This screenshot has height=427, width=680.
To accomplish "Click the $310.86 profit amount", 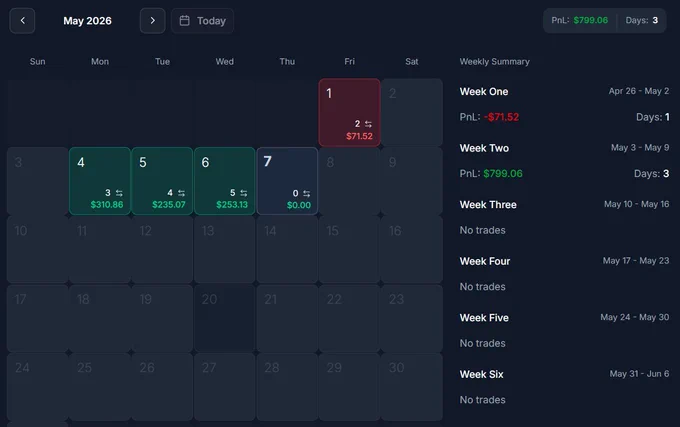I will click(x=107, y=205).
